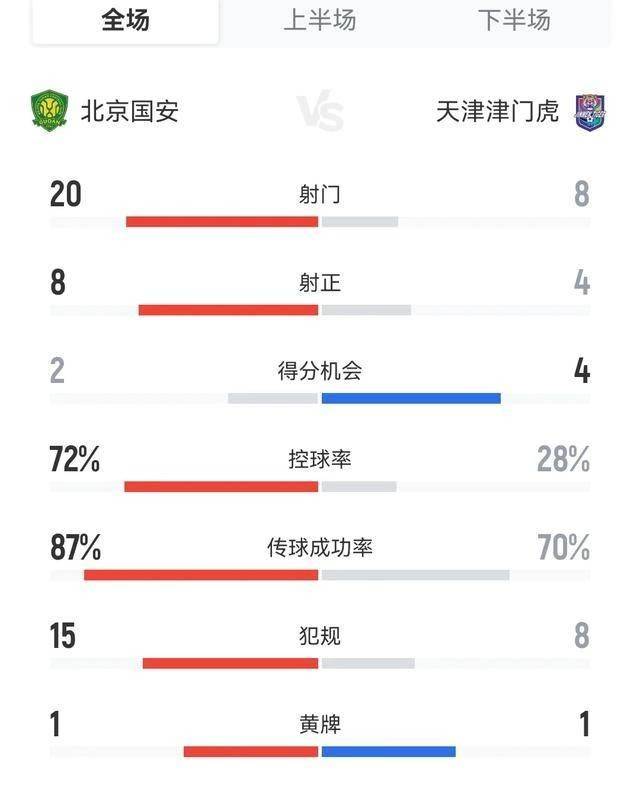The image size is (640, 790).
Task: Click the 72% possession value
Action: (x=75, y=460)
